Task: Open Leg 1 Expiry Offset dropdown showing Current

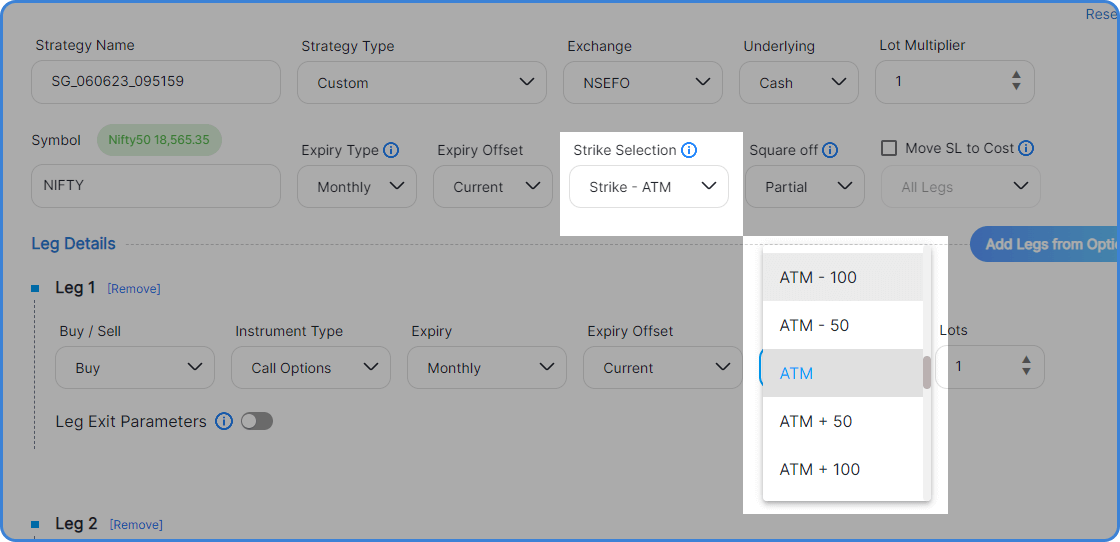Action: tap(663, 368)
